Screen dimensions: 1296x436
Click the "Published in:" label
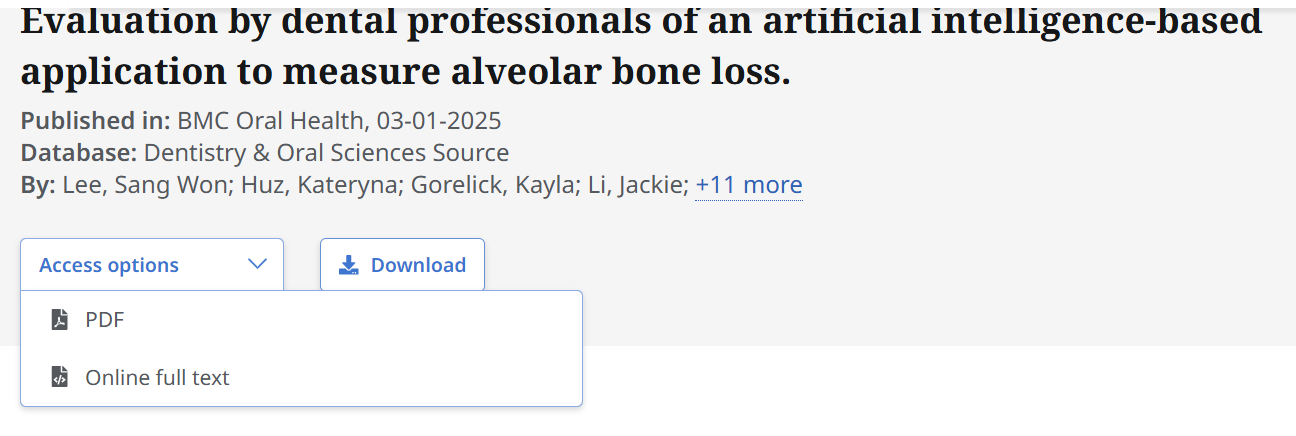pyautogui.click(x=95, y=121)
